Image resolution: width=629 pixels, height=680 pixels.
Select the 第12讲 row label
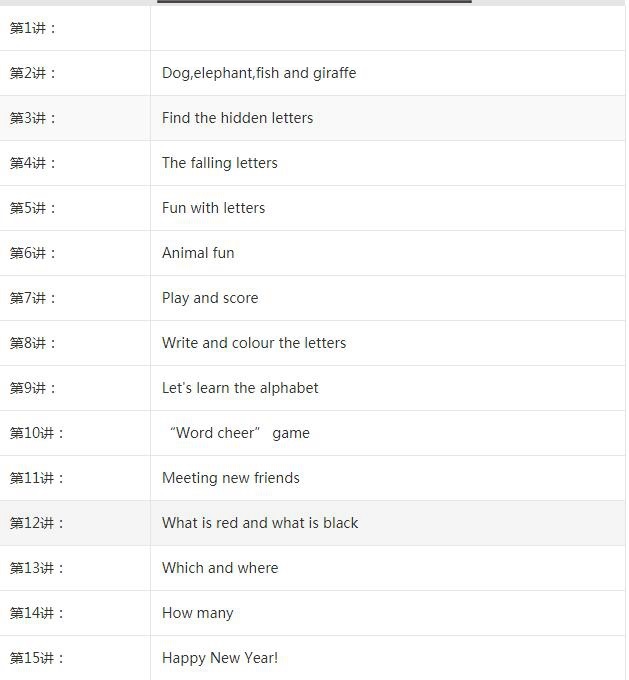[x=37, y=523]
